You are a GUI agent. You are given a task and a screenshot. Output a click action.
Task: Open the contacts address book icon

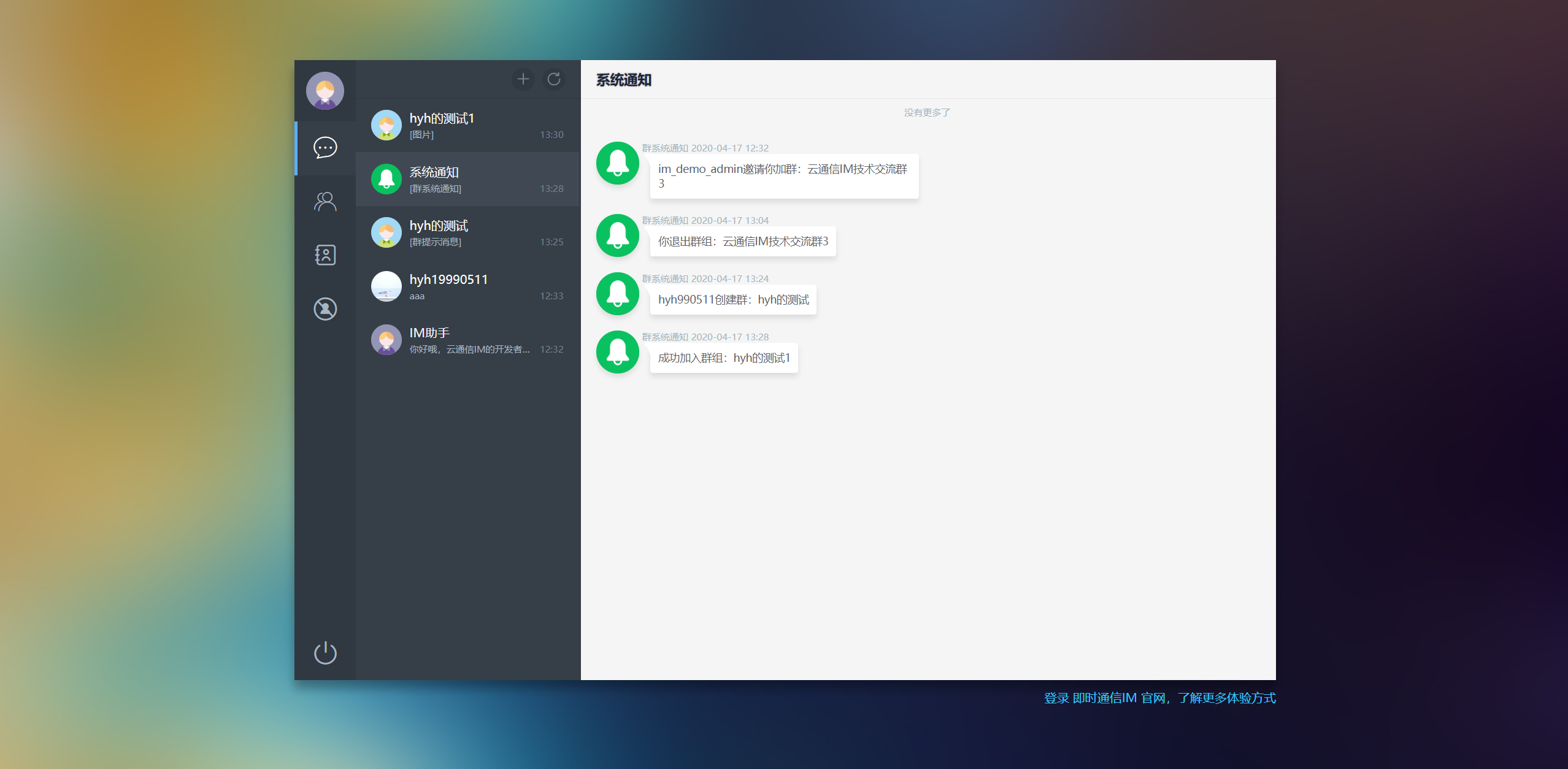325,255
